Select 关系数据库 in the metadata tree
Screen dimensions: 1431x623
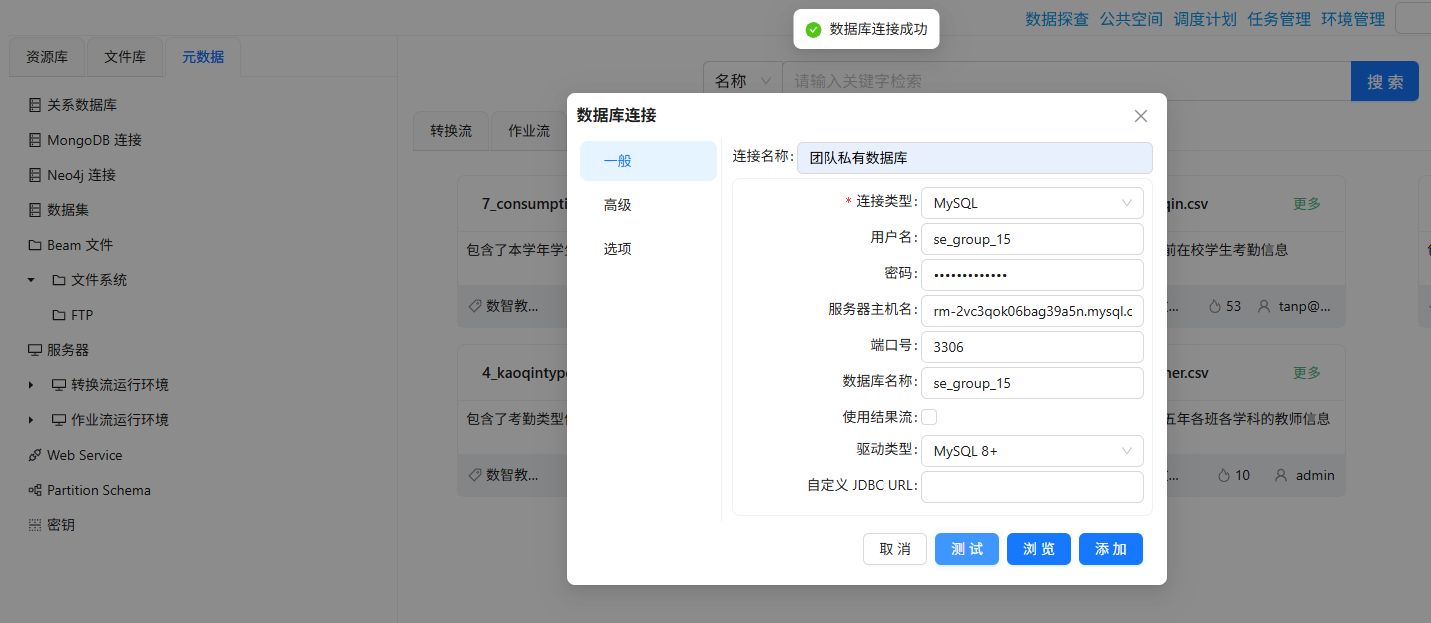(x=82, y=105)
